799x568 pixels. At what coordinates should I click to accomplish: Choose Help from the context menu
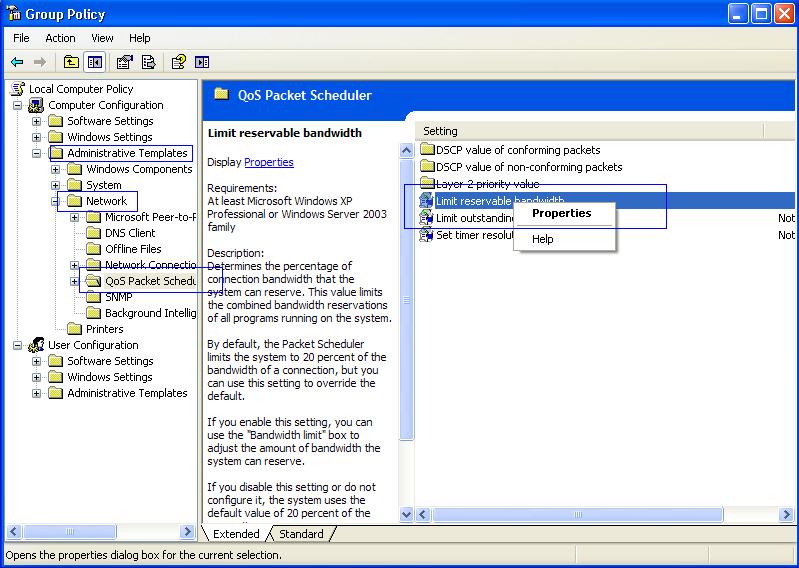click(x=542, y=239)
